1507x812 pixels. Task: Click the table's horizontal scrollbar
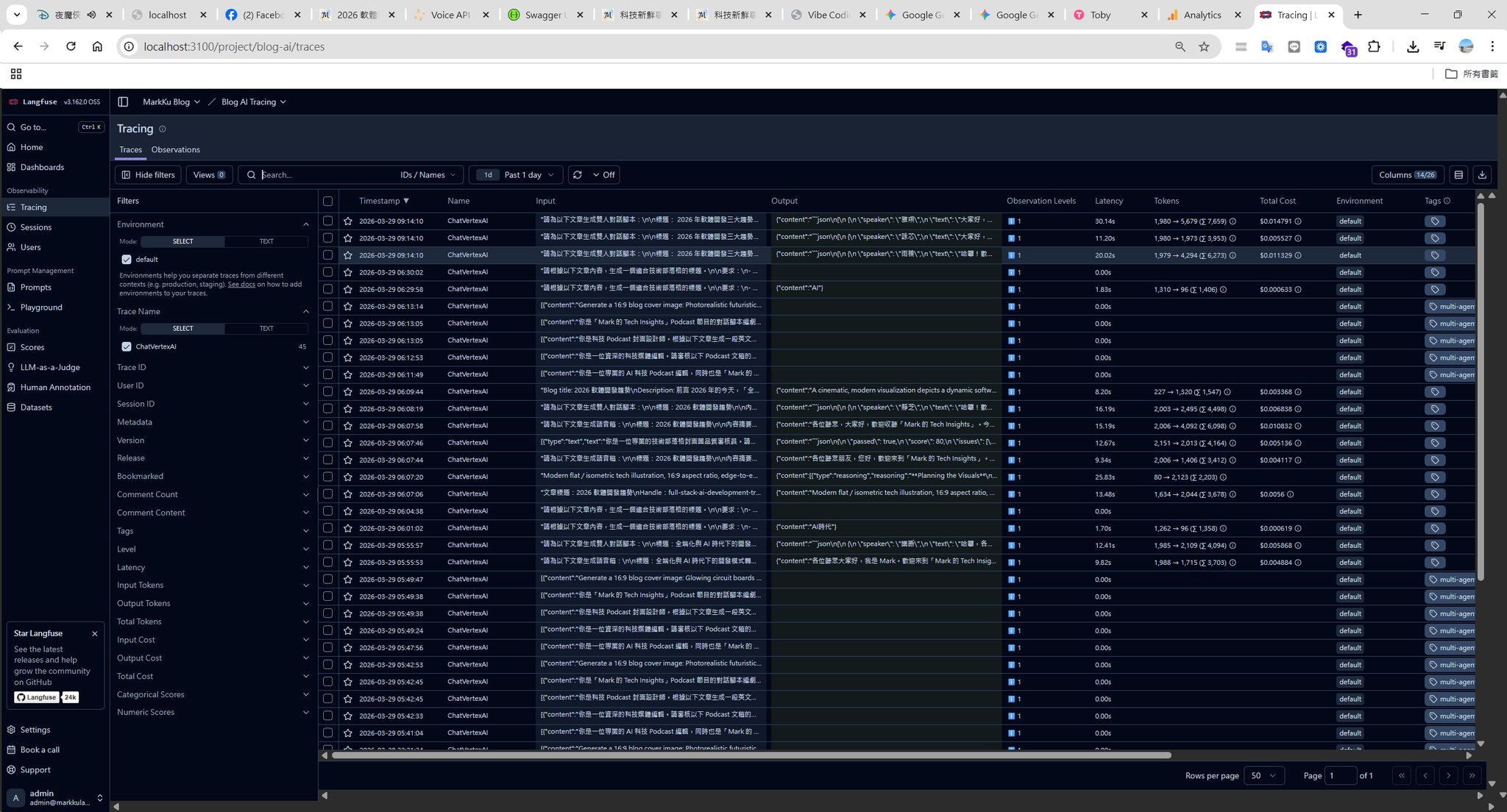(x=751, y=755)
